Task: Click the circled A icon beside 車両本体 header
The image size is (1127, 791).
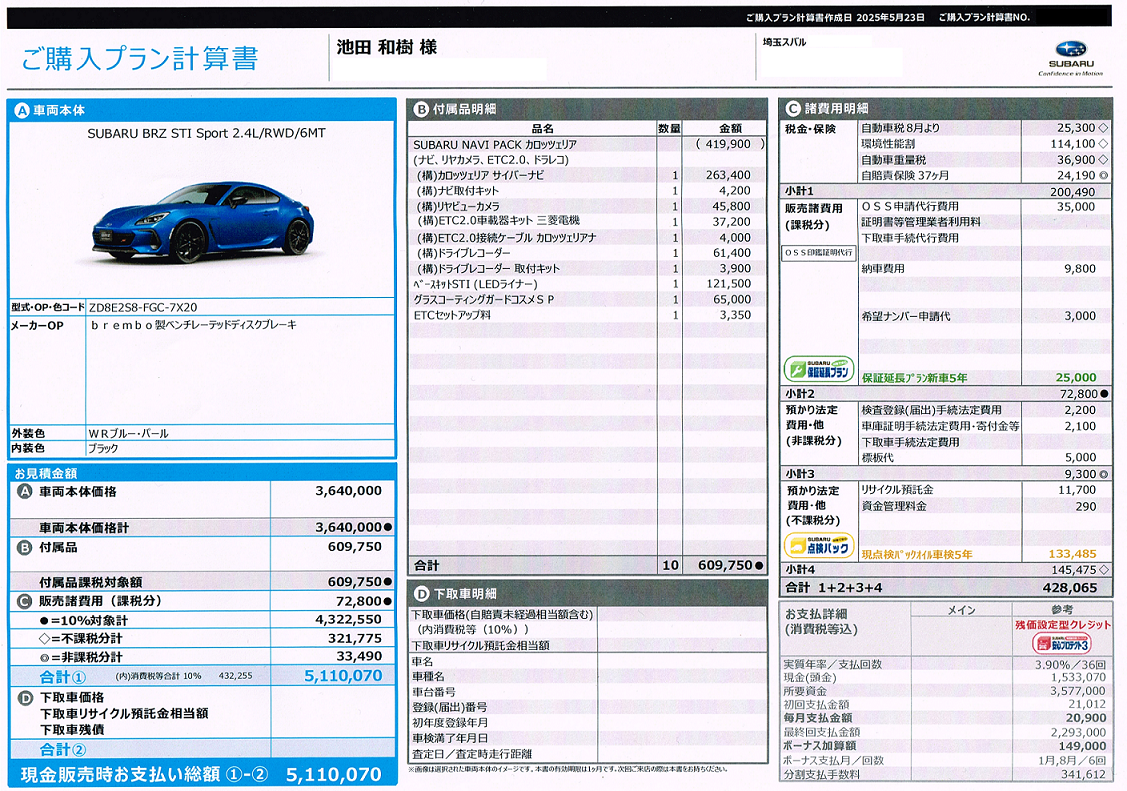Action: pos(22,111)
